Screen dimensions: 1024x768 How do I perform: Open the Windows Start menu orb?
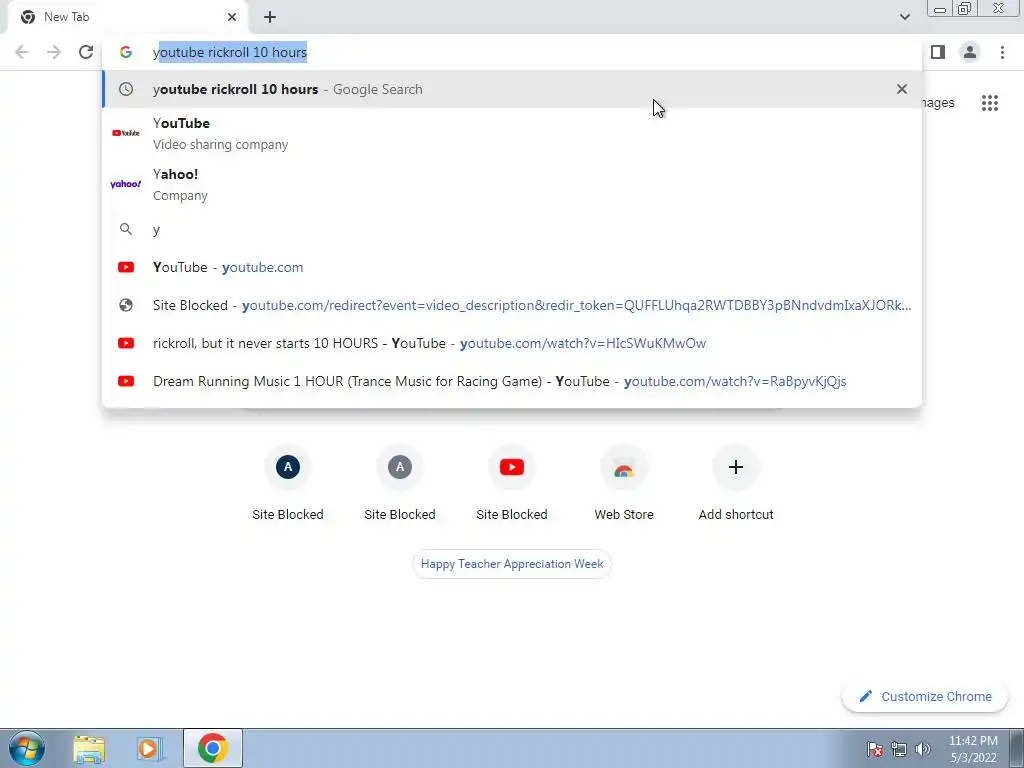click(26, 748)
